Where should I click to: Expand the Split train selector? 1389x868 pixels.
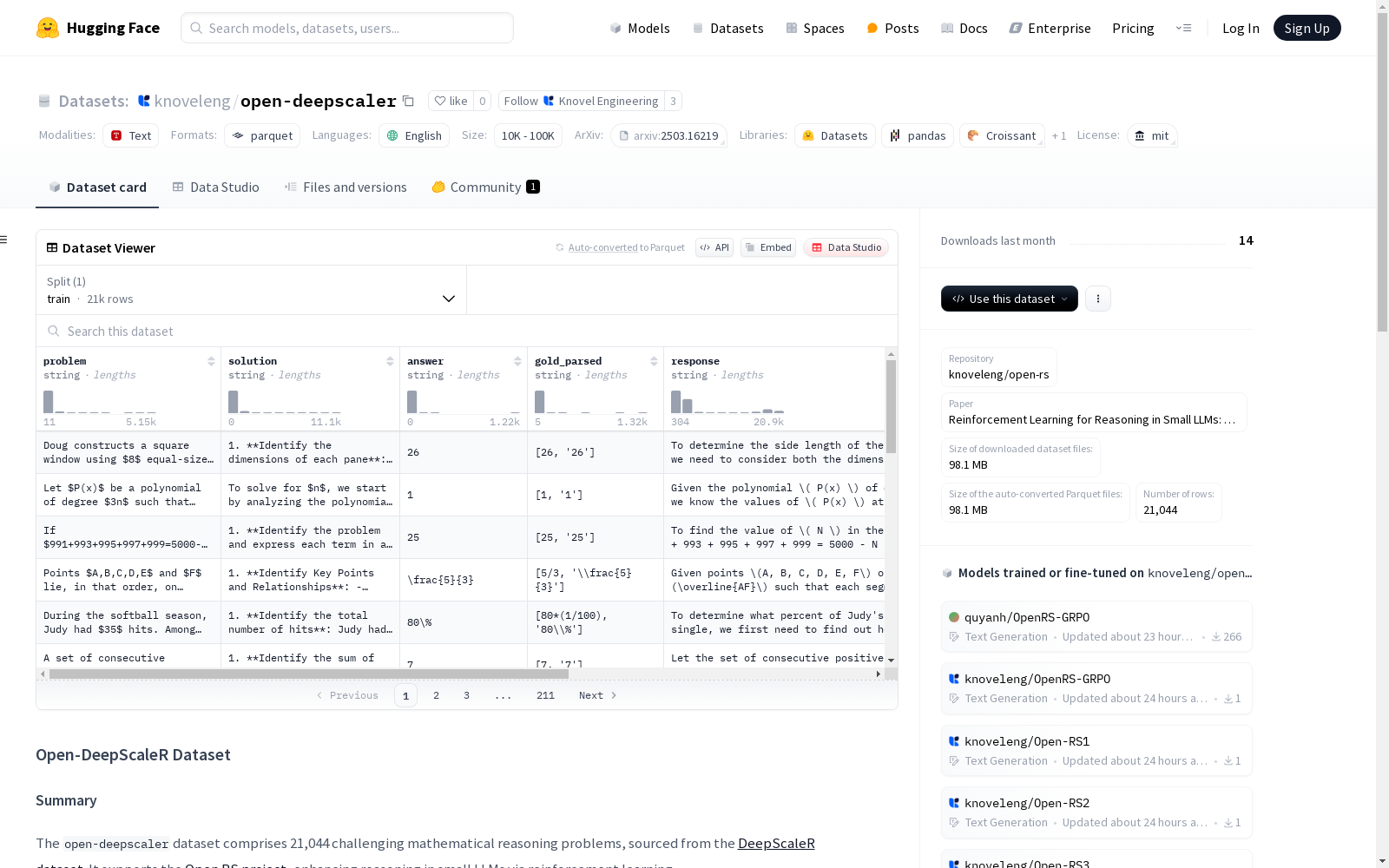(252, 290)
